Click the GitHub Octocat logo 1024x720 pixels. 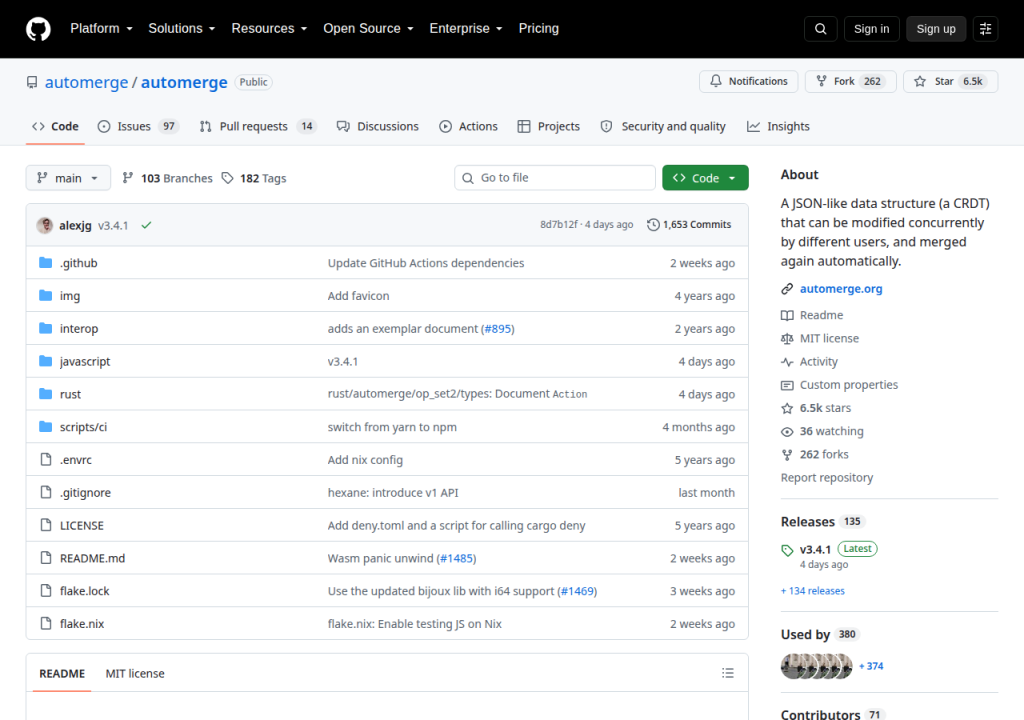tap(38, 29)
